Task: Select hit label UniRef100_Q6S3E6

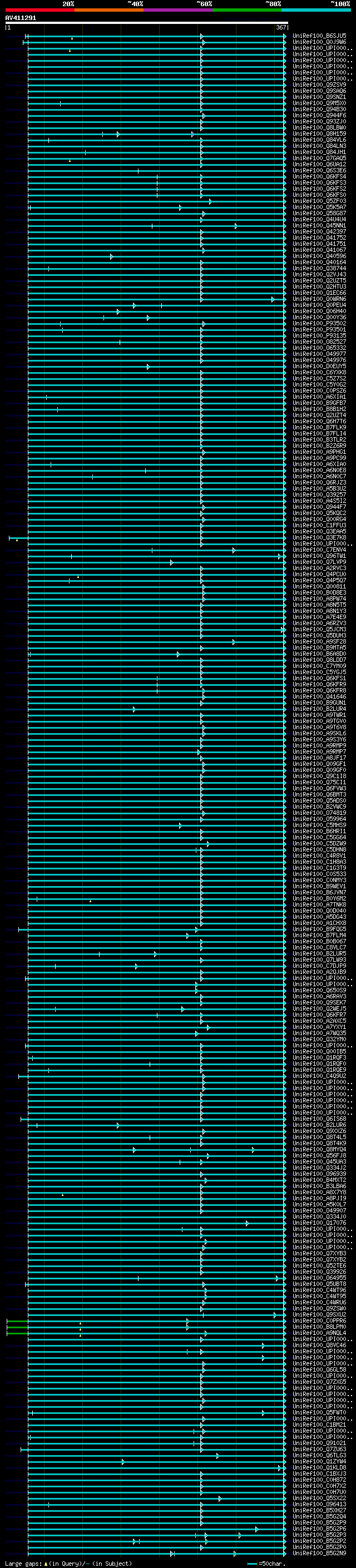Action: click(319, 170)
